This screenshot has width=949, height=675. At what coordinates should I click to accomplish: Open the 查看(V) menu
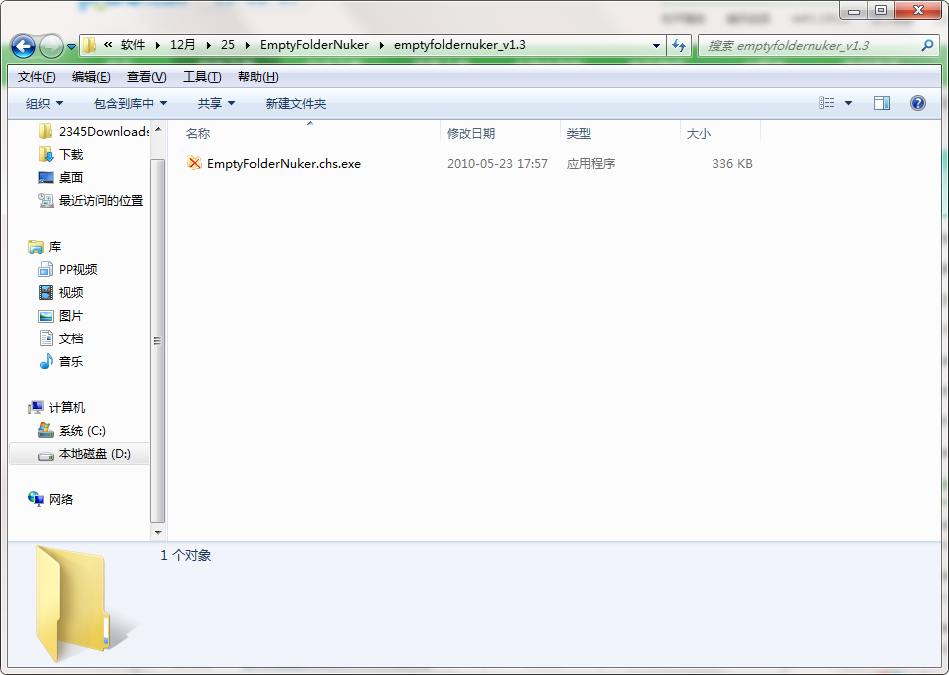click(x=142, y=76)
